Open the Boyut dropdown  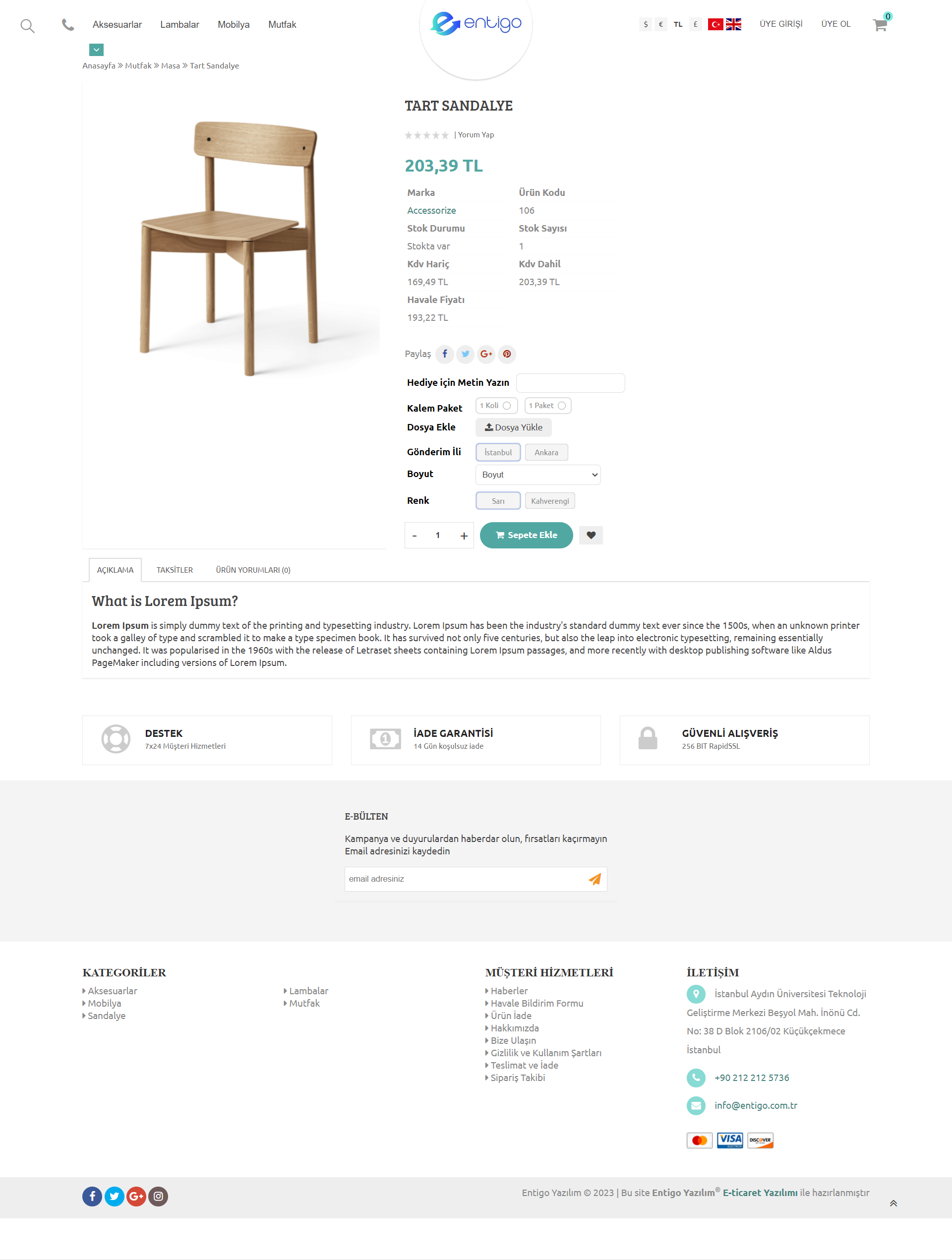(538, 475)
